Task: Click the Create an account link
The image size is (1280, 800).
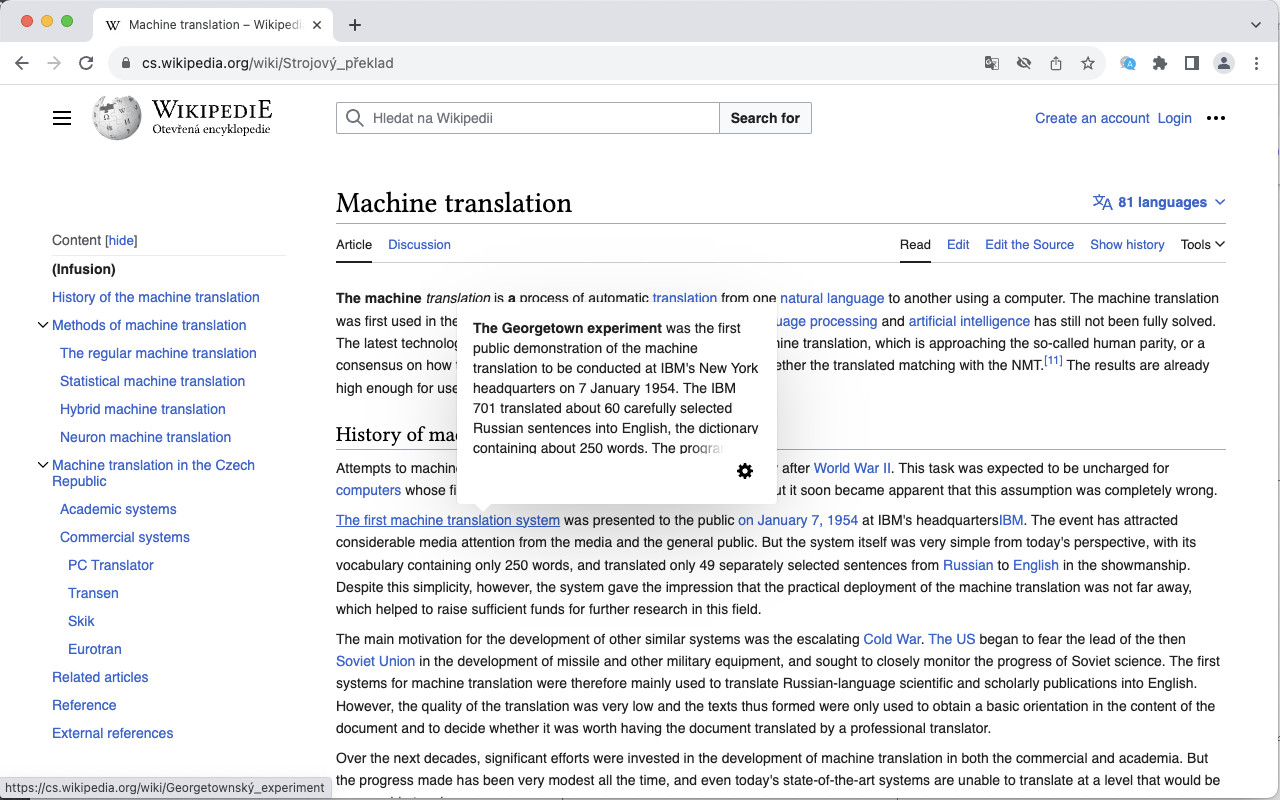Action: 1091,117
